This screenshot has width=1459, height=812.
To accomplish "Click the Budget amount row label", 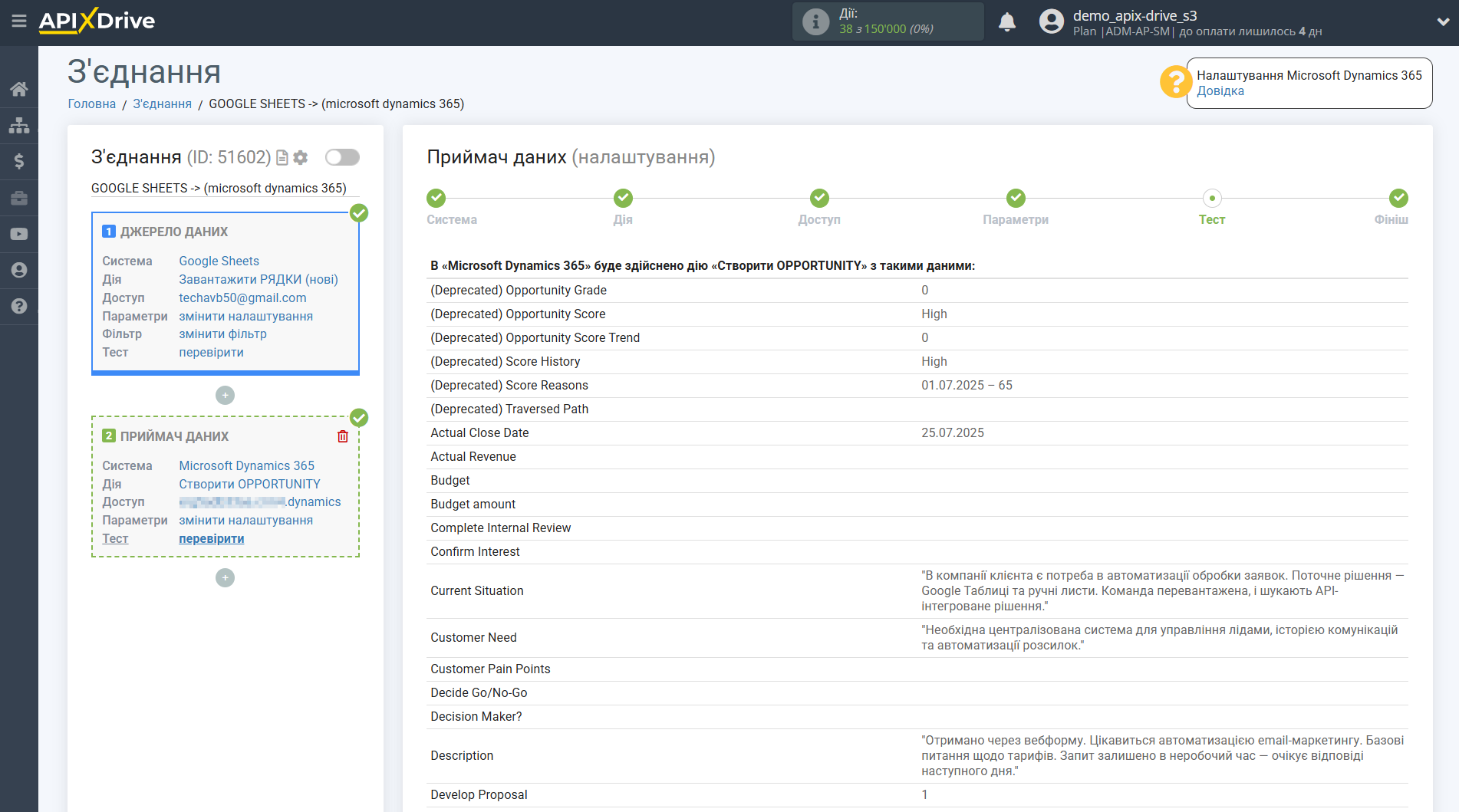I will pos(473,504).
